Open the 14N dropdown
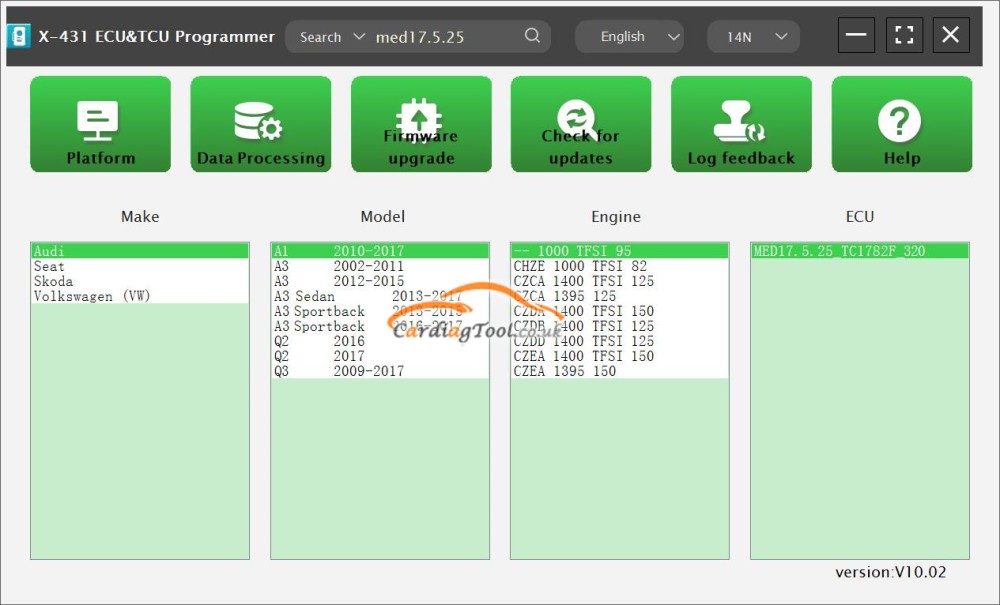1000x605 pixels. 753,37
